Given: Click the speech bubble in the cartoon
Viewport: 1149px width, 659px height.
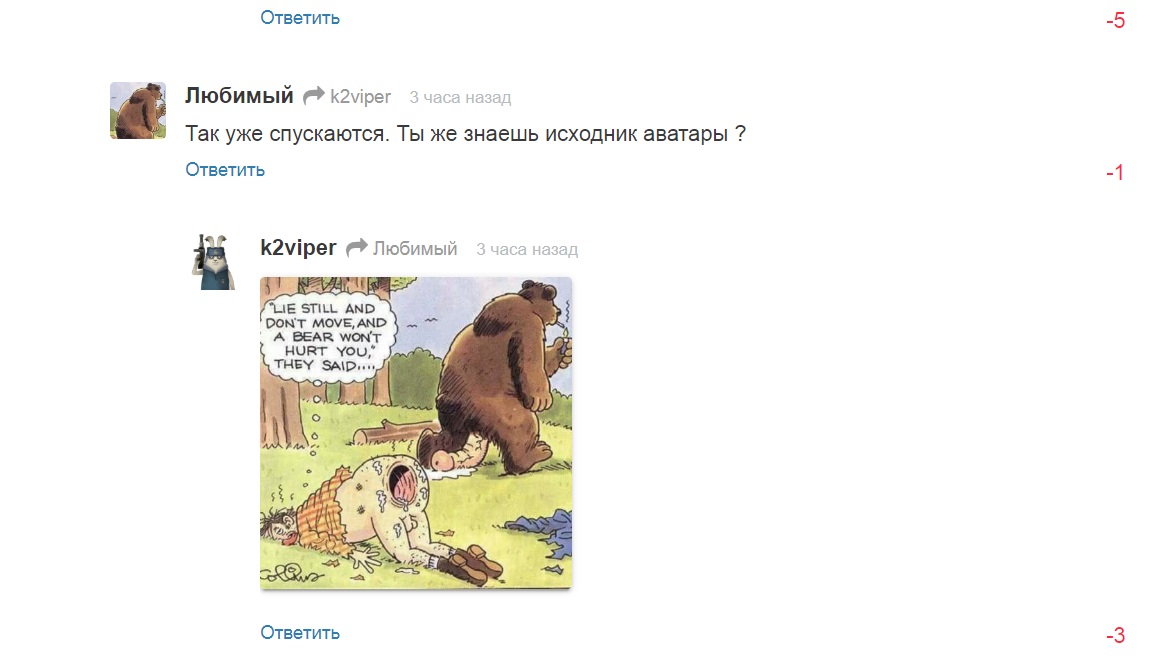Looking at the screenshot, I should 328,336.
